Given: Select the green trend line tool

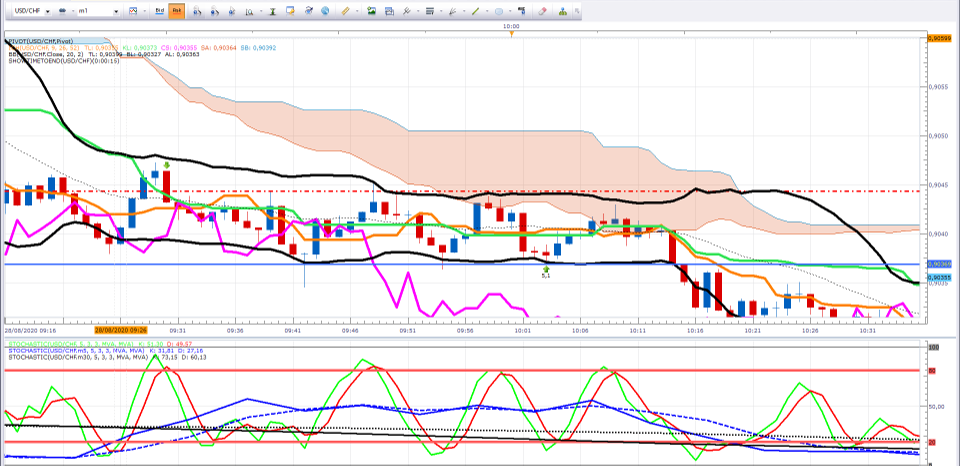Looking at the screenshot, I should click(x=476, y=11).
